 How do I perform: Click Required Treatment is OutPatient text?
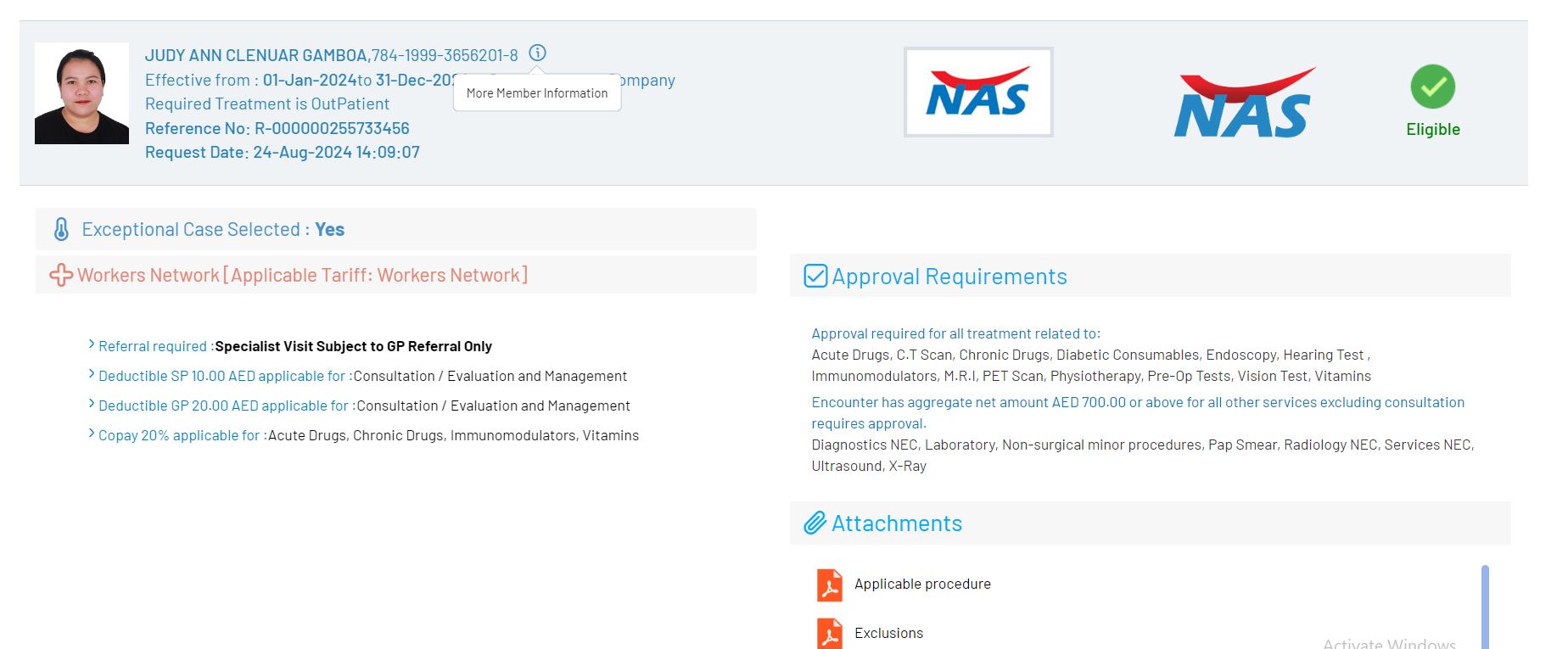(x=267, y=104)
